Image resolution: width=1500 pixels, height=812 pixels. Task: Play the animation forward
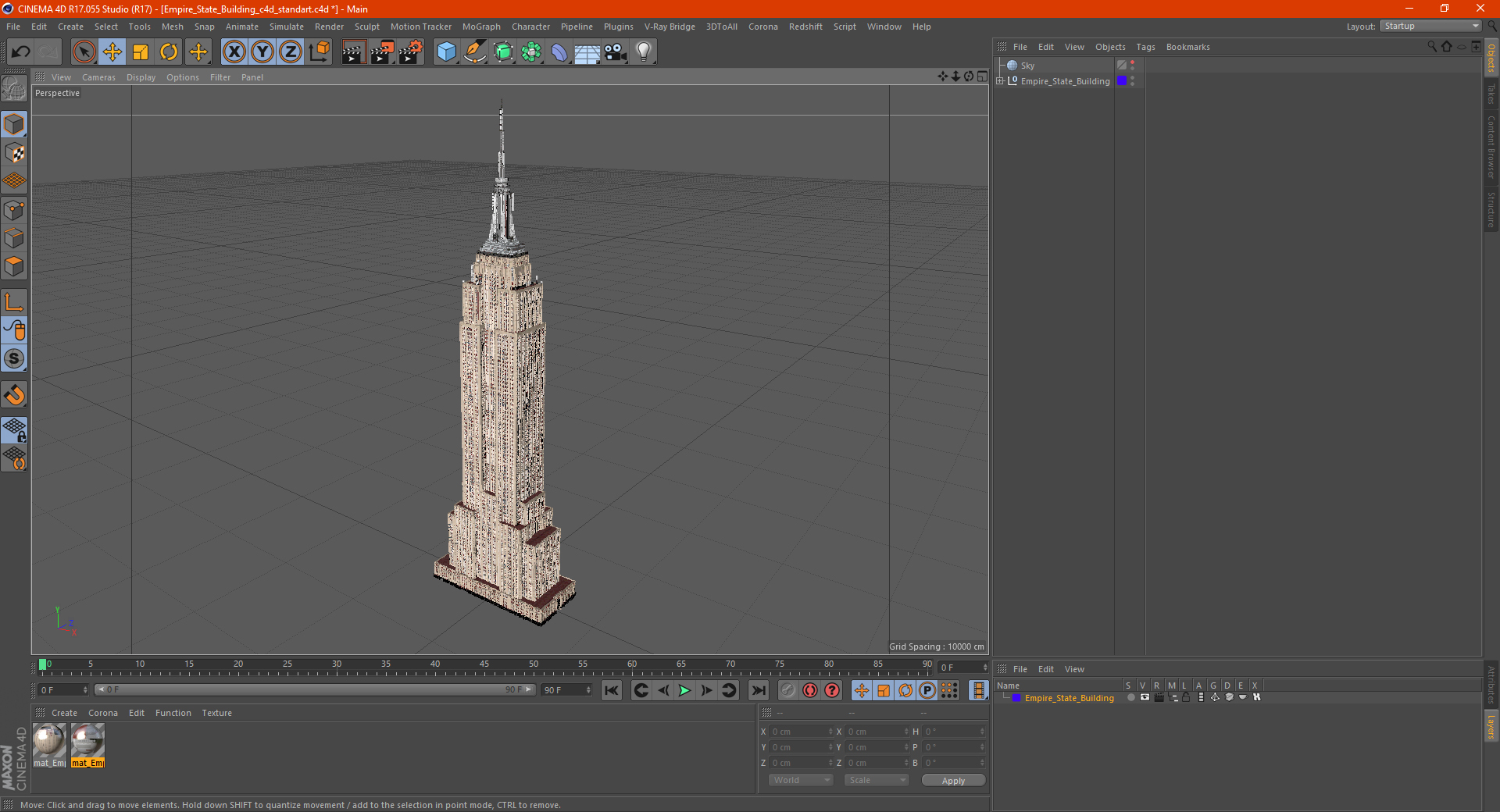point(684,690)
